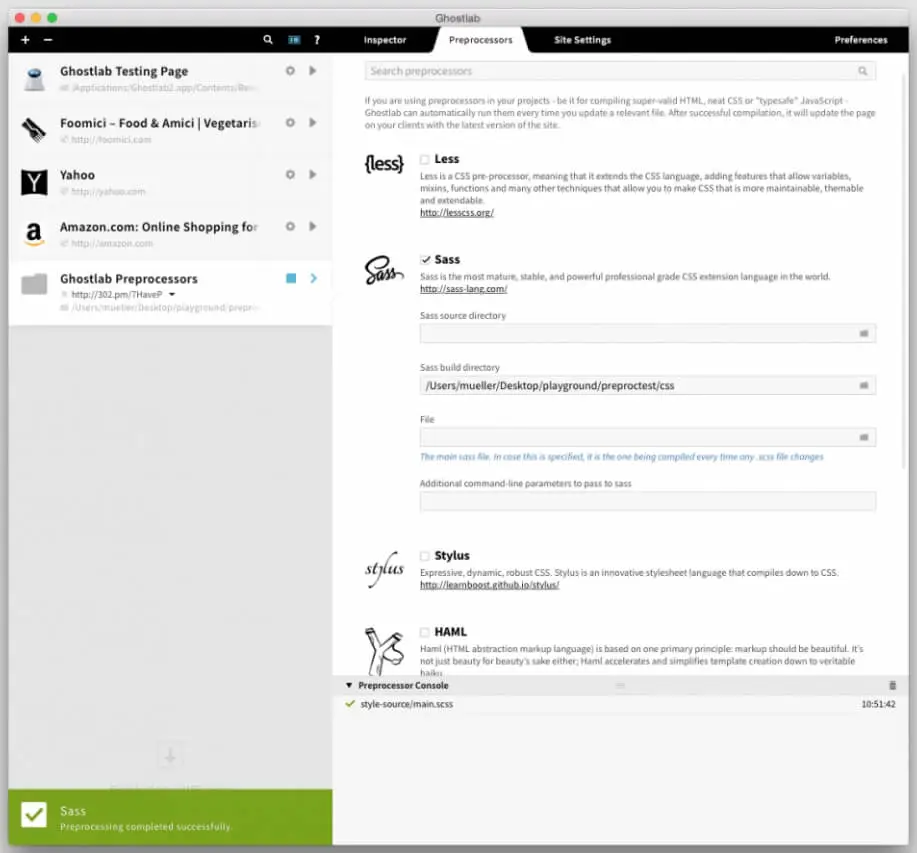Select the Ghostlab Testing Page title

point(124,71)
